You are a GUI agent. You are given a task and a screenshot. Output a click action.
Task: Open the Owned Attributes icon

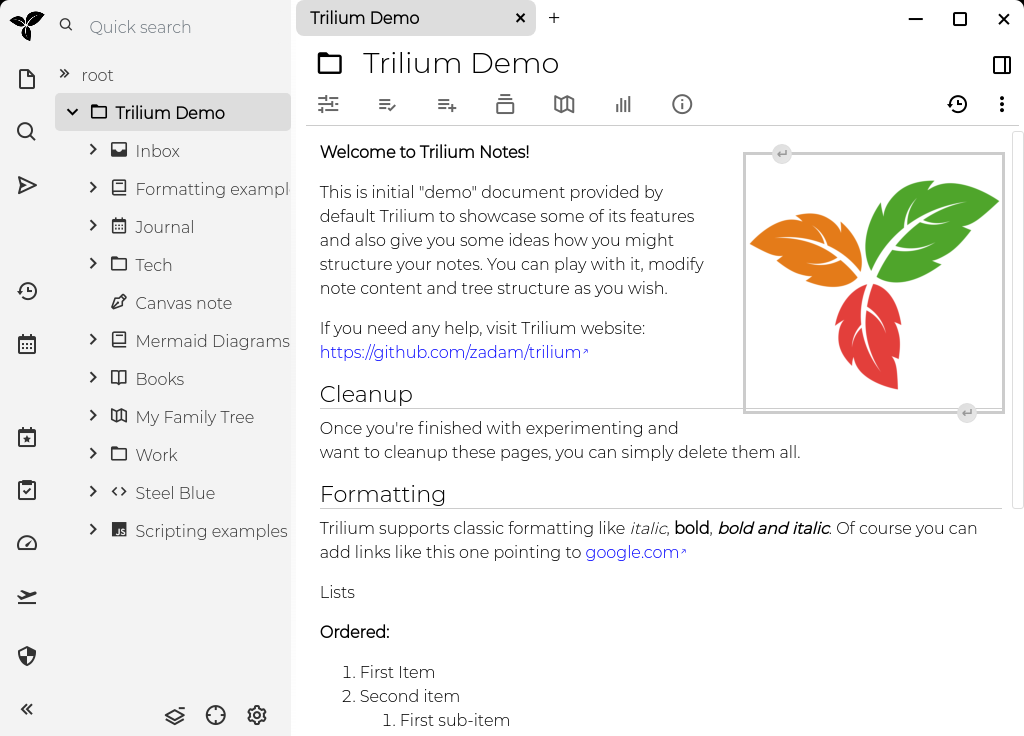(446, 103)
